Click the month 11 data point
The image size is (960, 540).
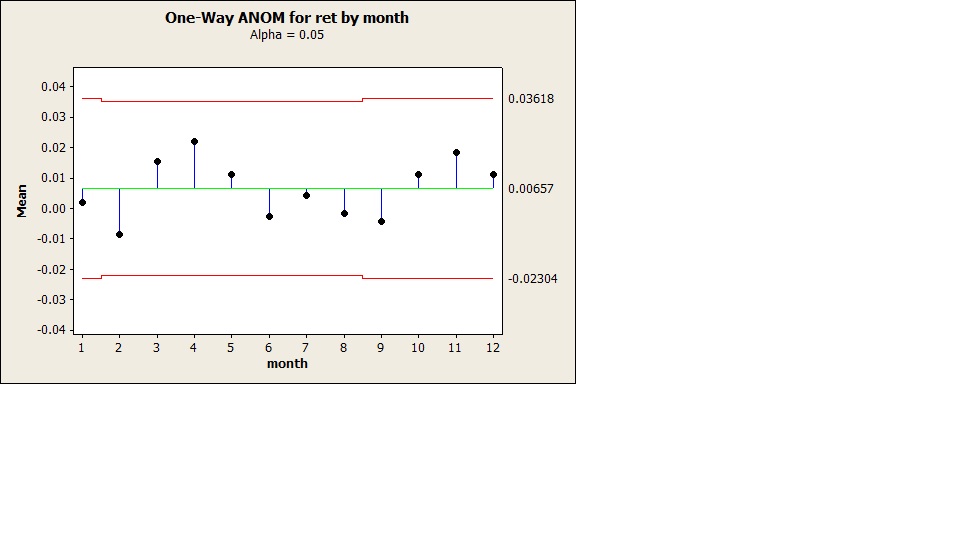click(456, 153)
